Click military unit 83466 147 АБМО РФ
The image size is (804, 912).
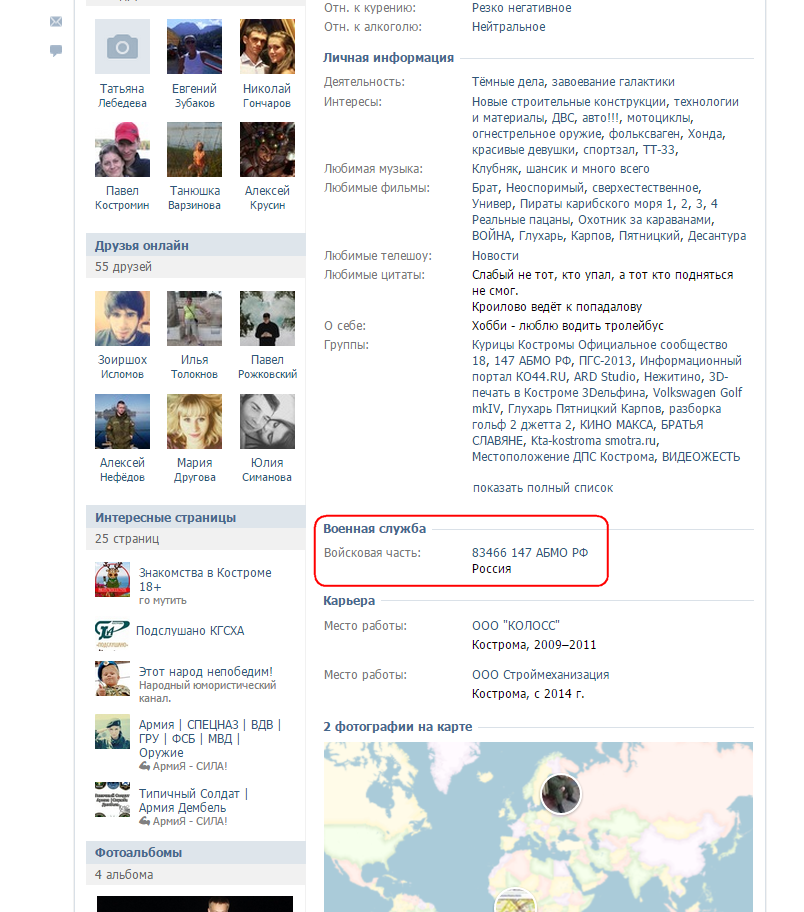(530, 553)
